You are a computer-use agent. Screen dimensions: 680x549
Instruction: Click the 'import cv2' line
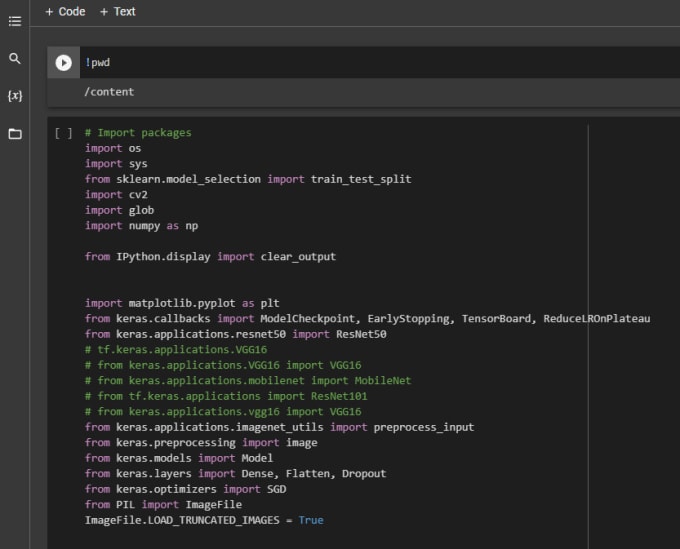point(116,195)
